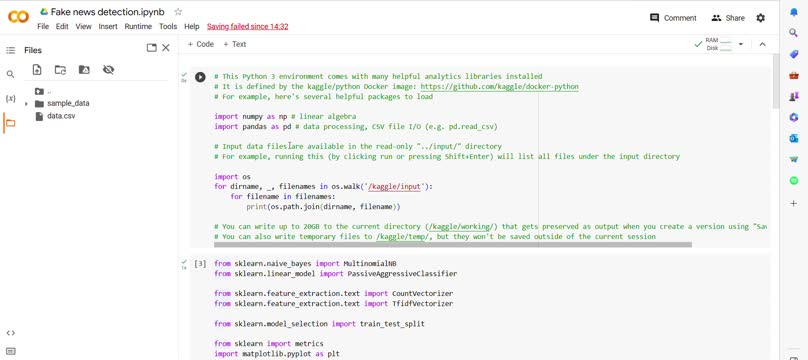Click the Share button
This screenshot has width=808, height=360.
[728, 18]
